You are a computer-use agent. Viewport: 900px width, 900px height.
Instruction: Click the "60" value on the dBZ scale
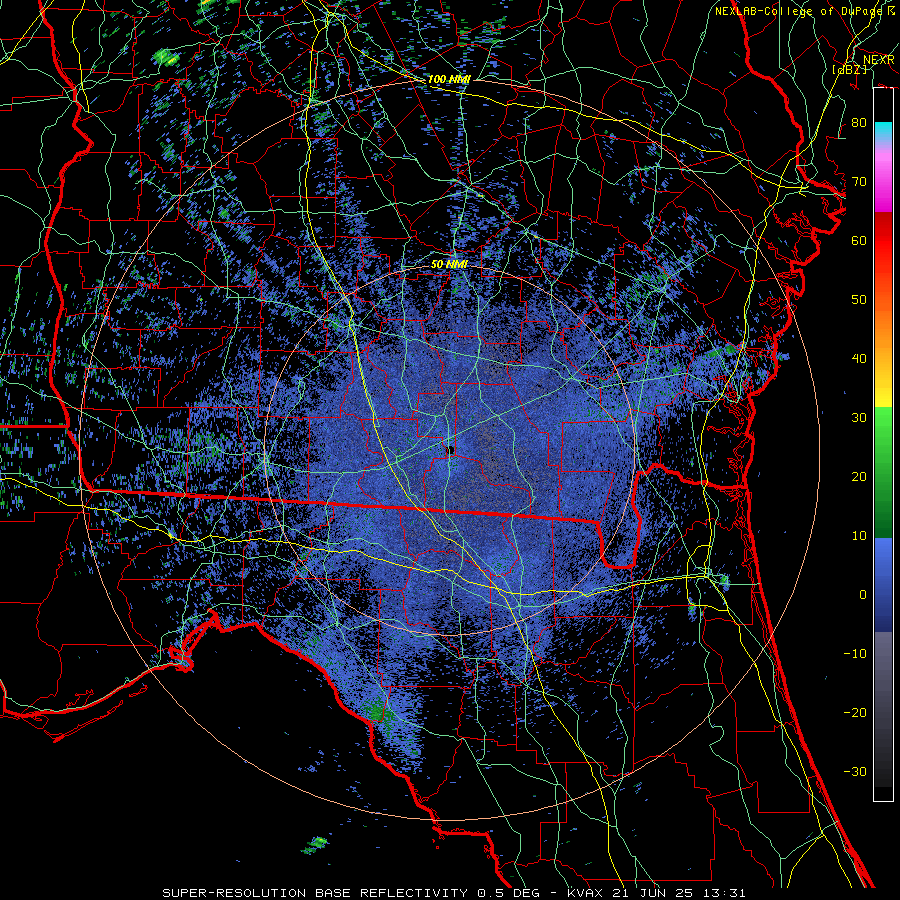[x=859, y=240]
